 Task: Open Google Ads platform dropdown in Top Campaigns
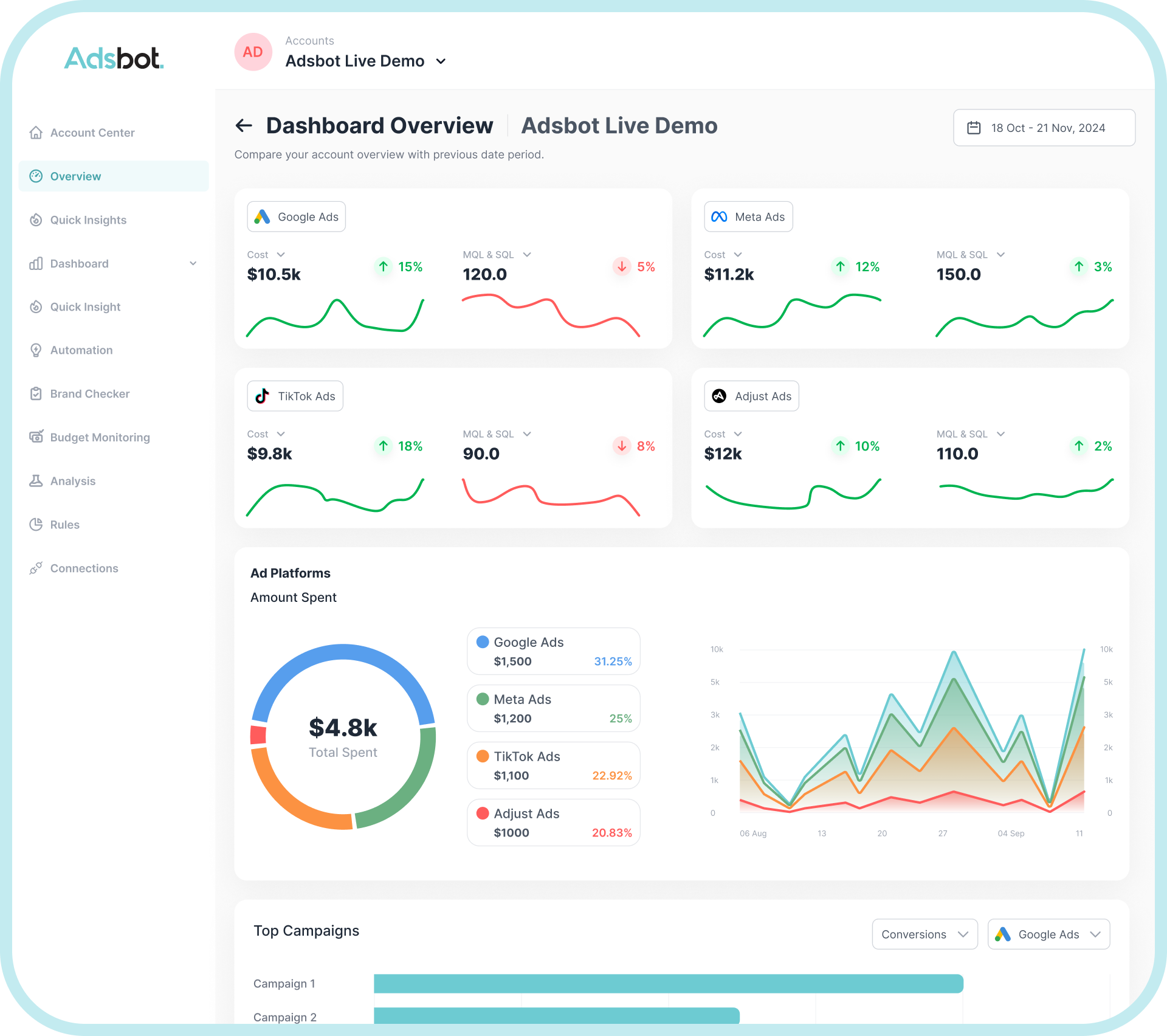click(1048, 934)
